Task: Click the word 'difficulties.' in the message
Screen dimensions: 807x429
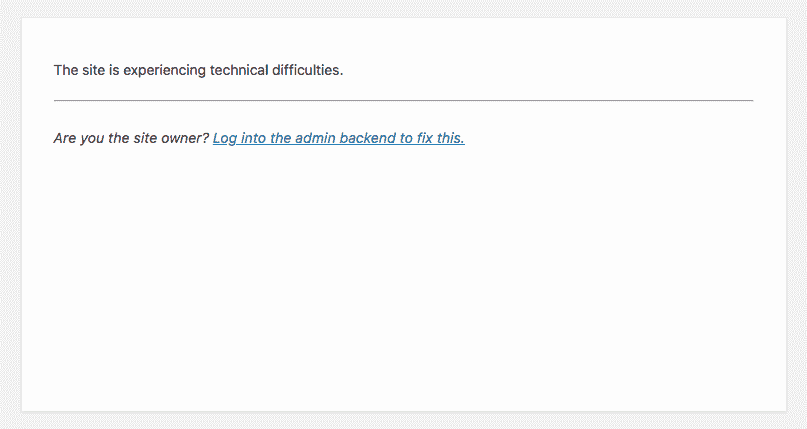Action: [308, 70]
